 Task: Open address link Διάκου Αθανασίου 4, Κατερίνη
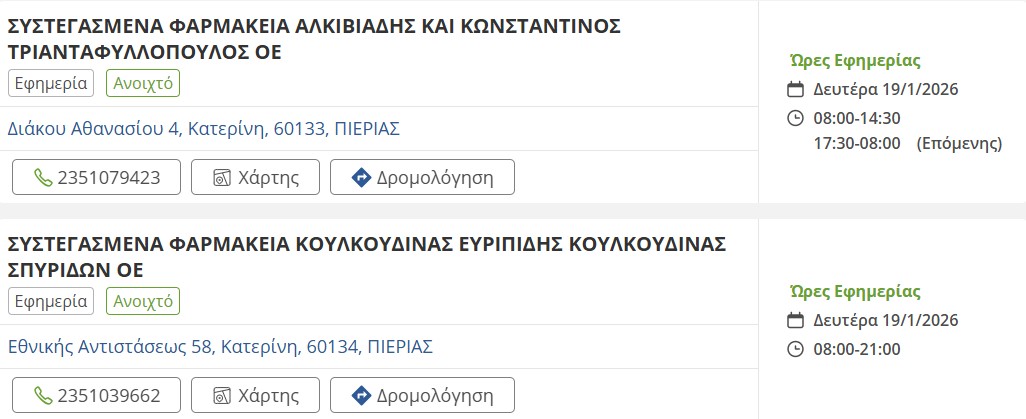point(204,129)
